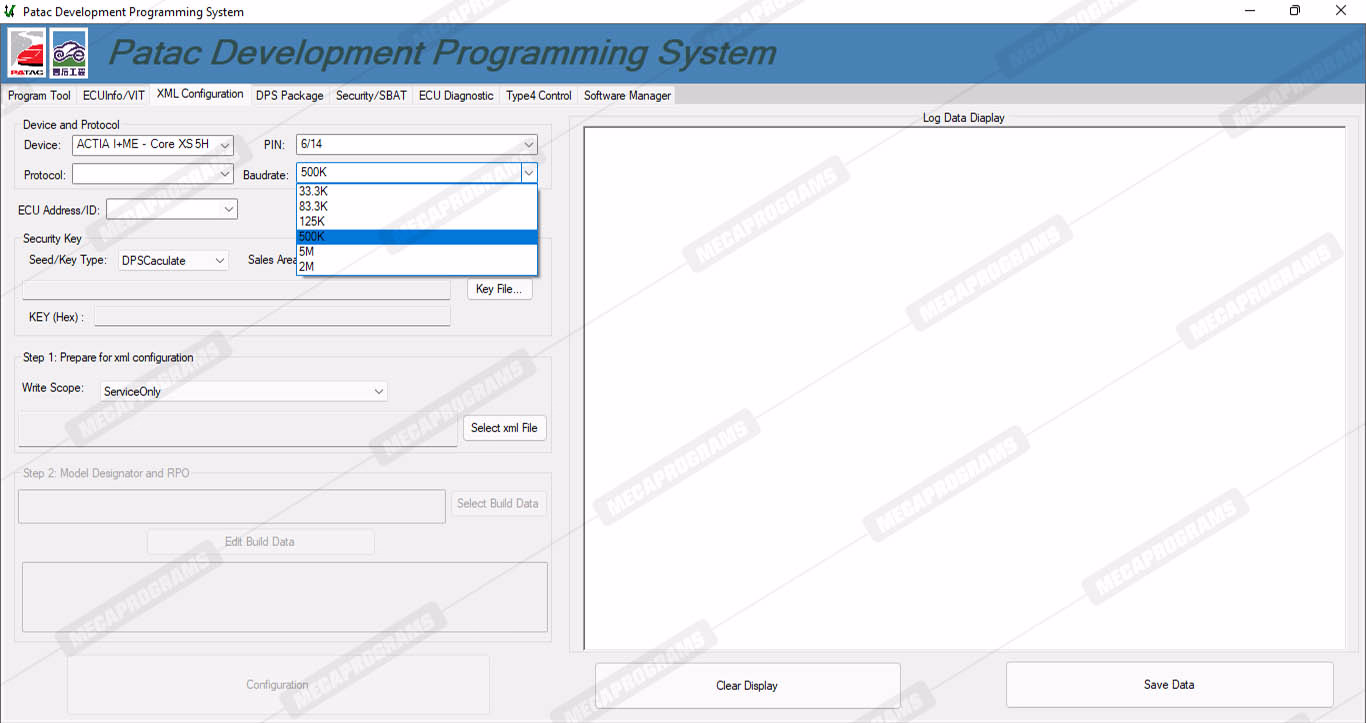Choose 83.3K baudrate option
The width and height of the screenshot is (1366, 723).
click(417, 206)
